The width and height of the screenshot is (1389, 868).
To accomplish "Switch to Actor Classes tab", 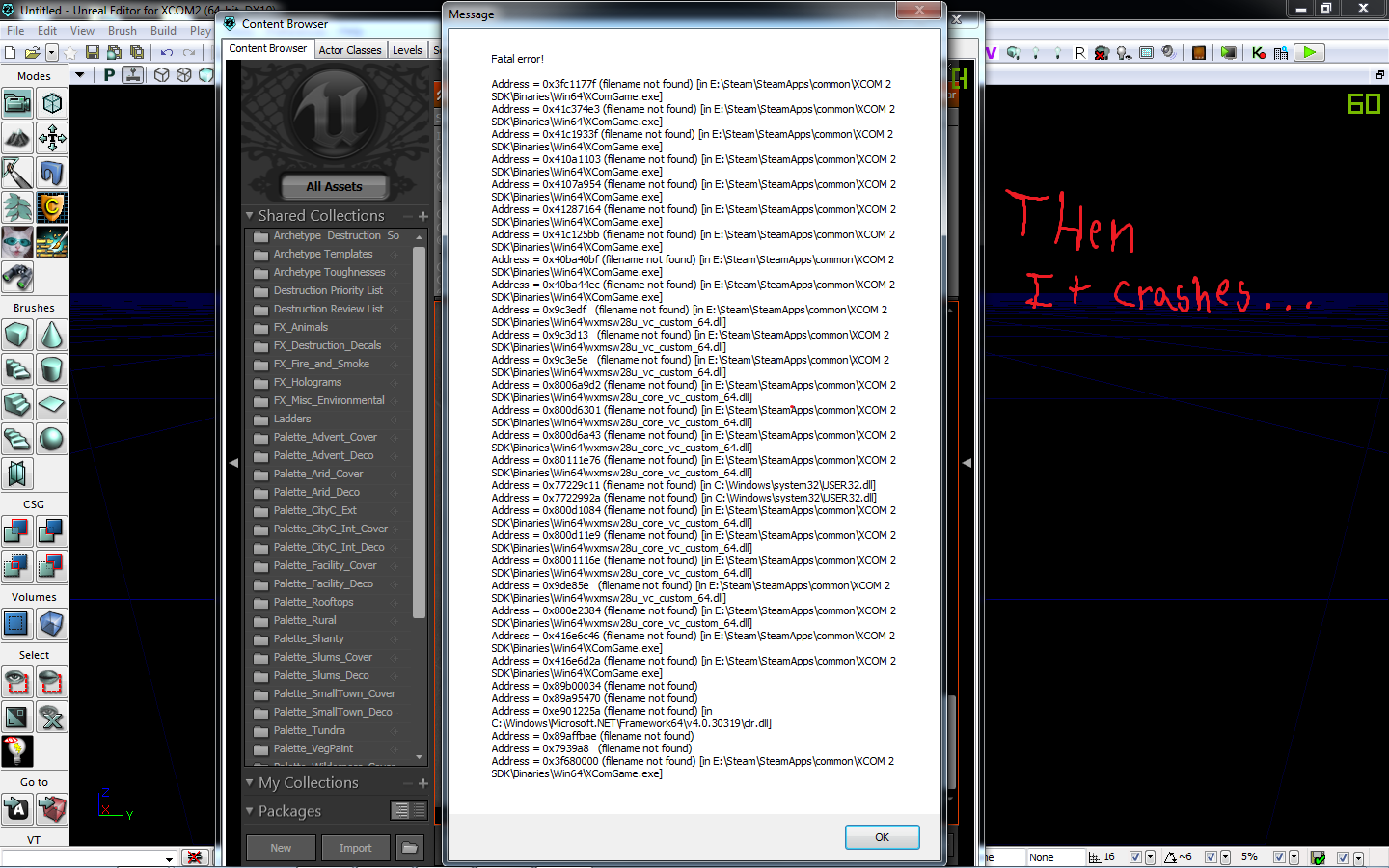I will point(350,50).
